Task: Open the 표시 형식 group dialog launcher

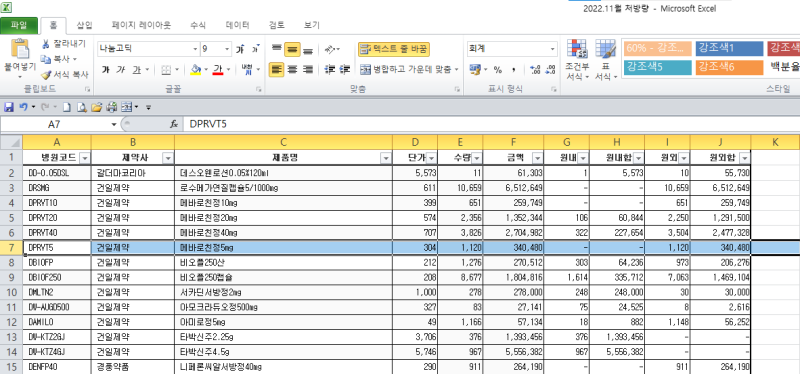Action: pyautogui.click(x=554, y=89)
